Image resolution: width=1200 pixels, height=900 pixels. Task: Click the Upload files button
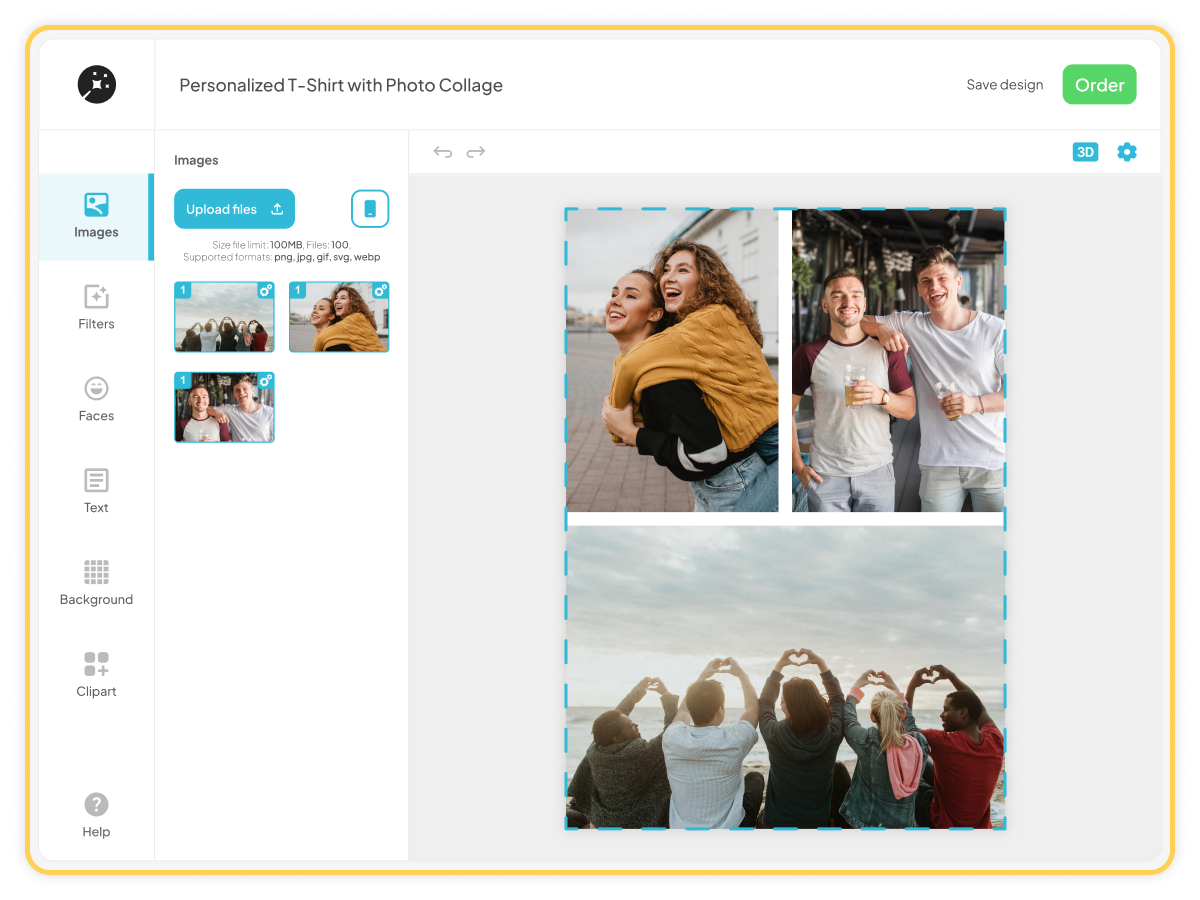click(x=234, y=209)
